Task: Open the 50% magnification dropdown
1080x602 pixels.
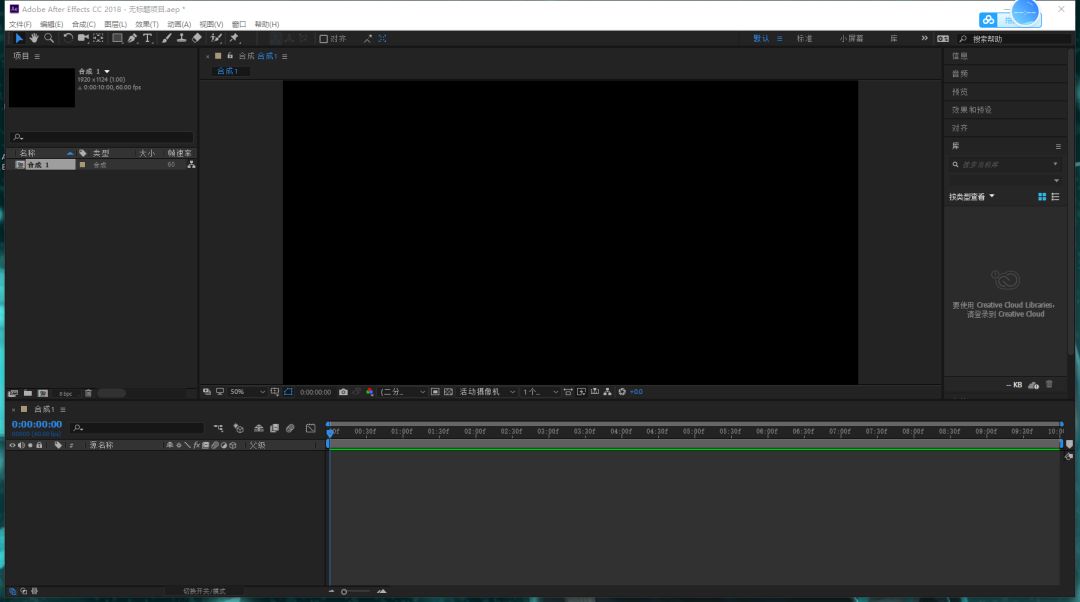Action: click(247, 392)
